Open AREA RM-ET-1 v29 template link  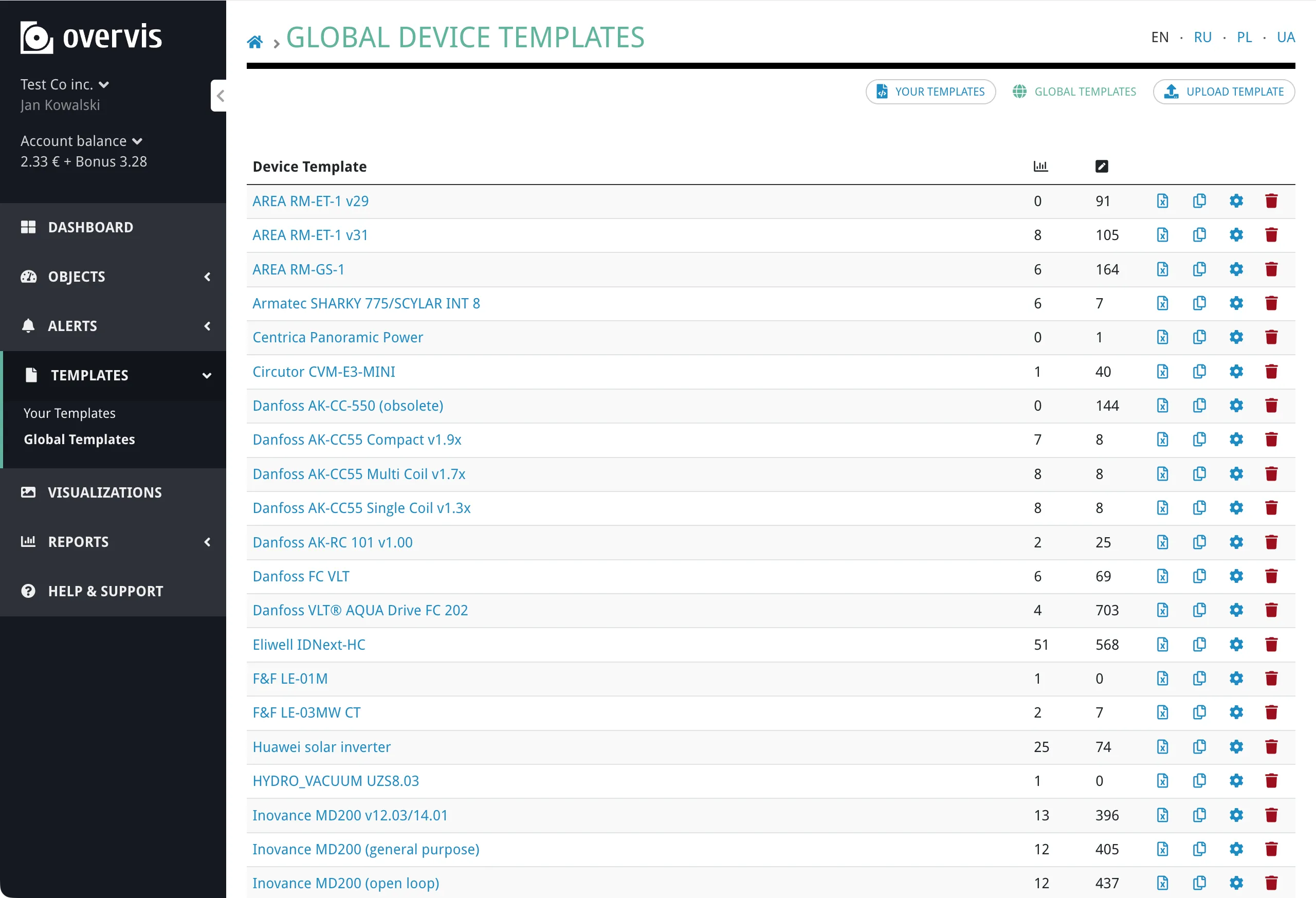click(x=310, y=201)
